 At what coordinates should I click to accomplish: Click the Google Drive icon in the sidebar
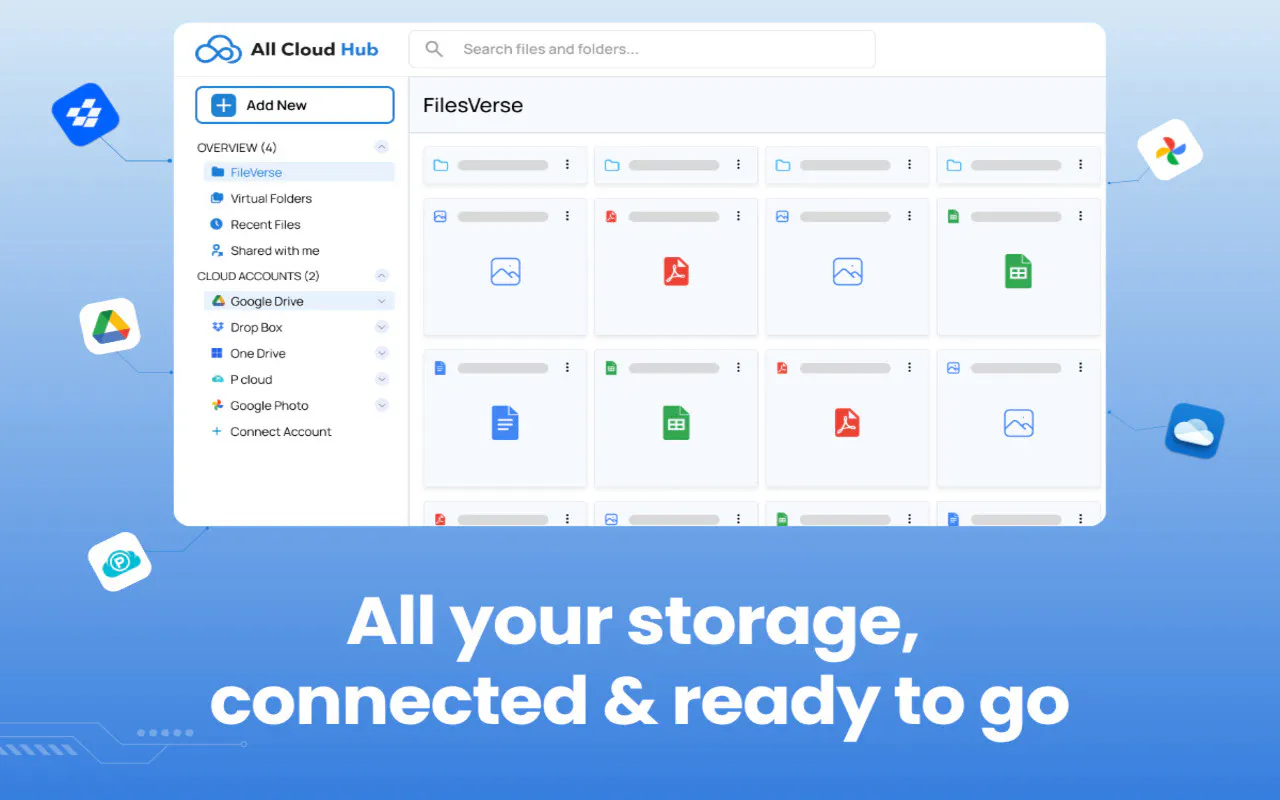coord(217,301)
